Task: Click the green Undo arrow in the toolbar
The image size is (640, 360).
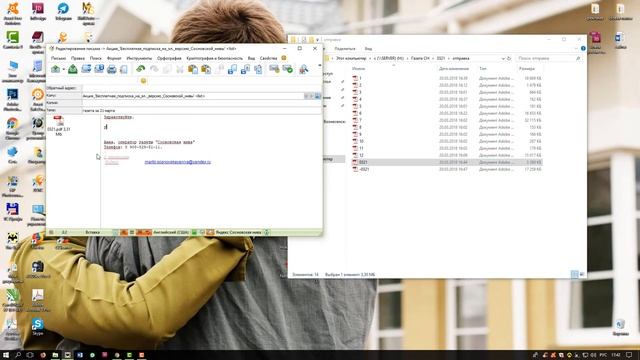Action: (140, 69)
